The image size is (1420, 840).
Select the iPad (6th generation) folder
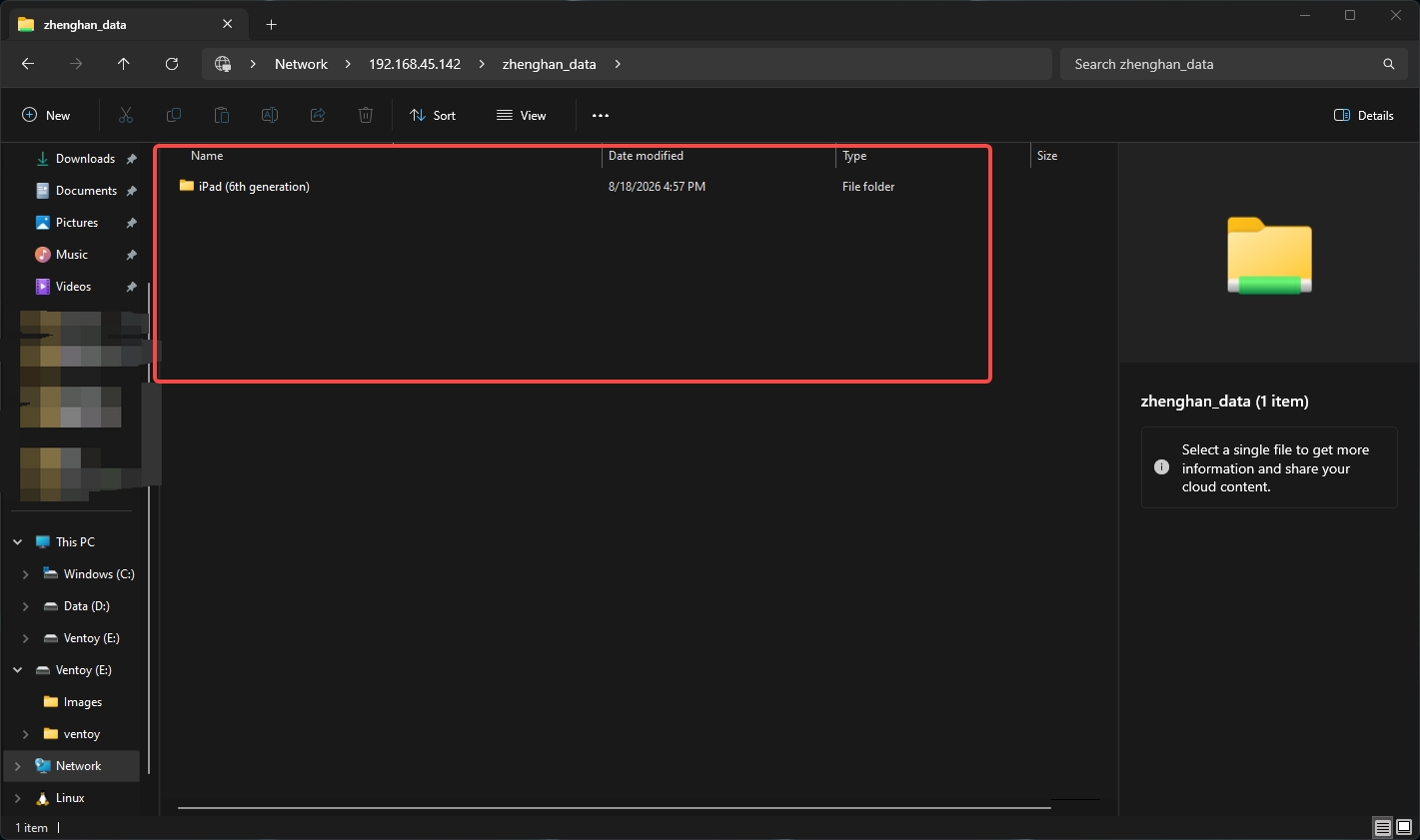pyautogui.click(x=254, y=187)
